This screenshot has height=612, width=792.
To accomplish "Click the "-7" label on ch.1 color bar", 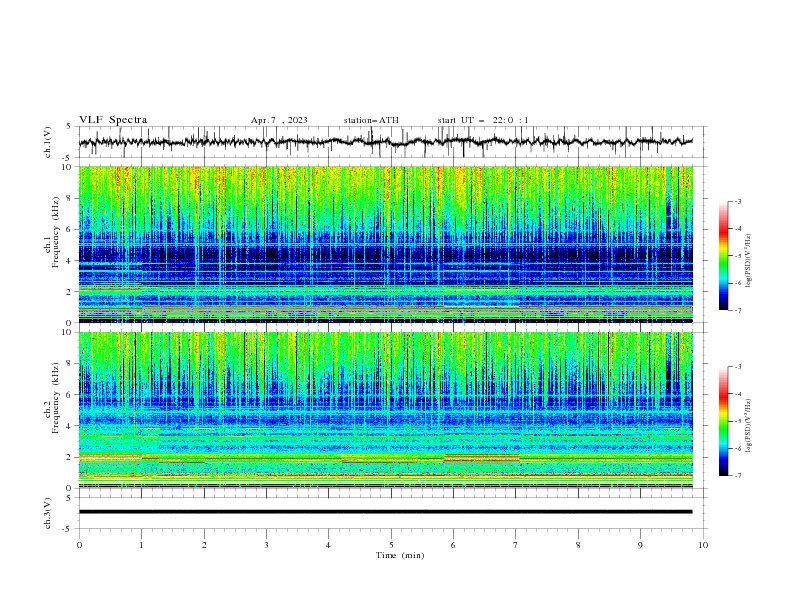I will pyautogui.click(x=737, y=310).
